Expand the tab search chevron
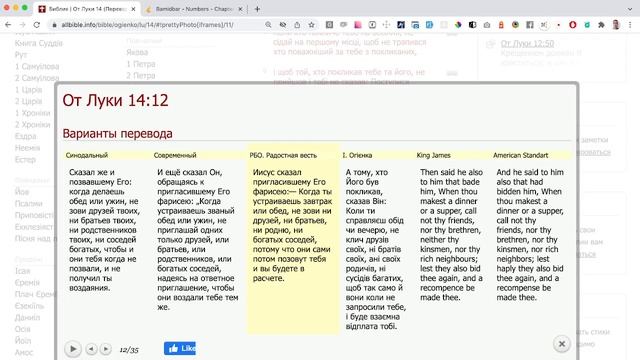This screenshot has height=360, width=640. pos(630,9)
